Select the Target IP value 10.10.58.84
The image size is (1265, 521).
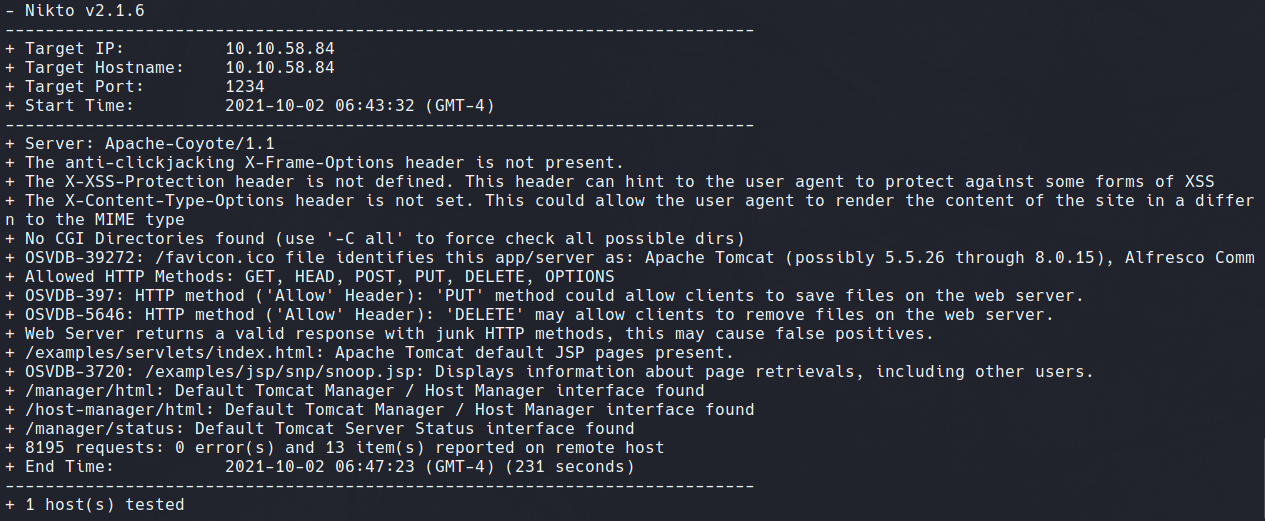pos(280,48)
